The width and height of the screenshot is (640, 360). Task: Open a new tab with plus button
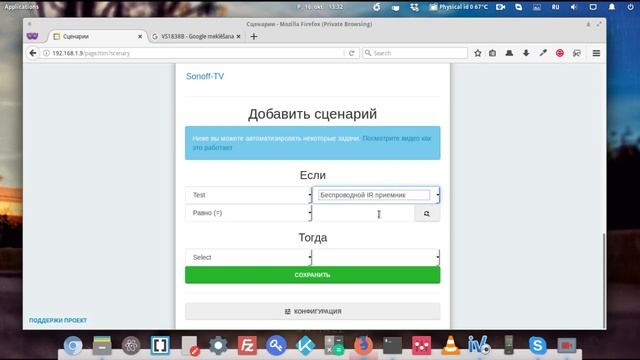pyautogui.click(x=254, y=36)
